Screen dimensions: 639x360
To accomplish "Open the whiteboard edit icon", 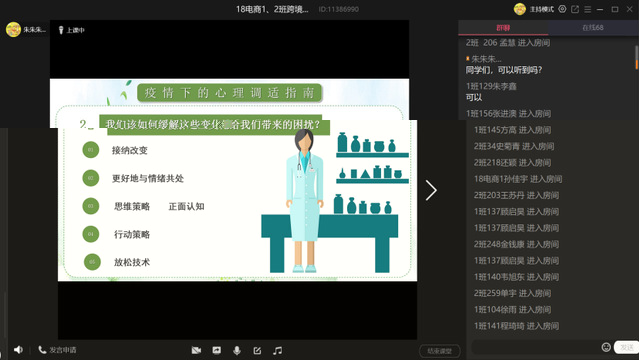I will pyautogui.click(x=257, y=350).
